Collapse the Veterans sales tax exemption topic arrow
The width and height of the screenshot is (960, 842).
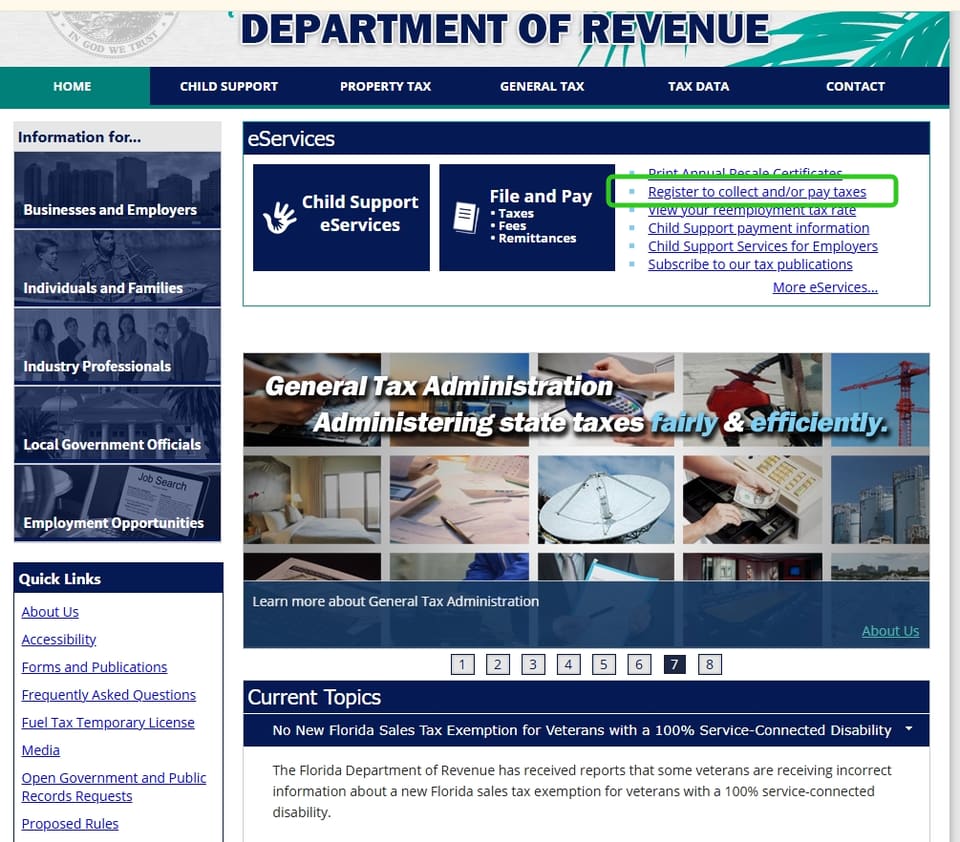(x=909, y=729)
